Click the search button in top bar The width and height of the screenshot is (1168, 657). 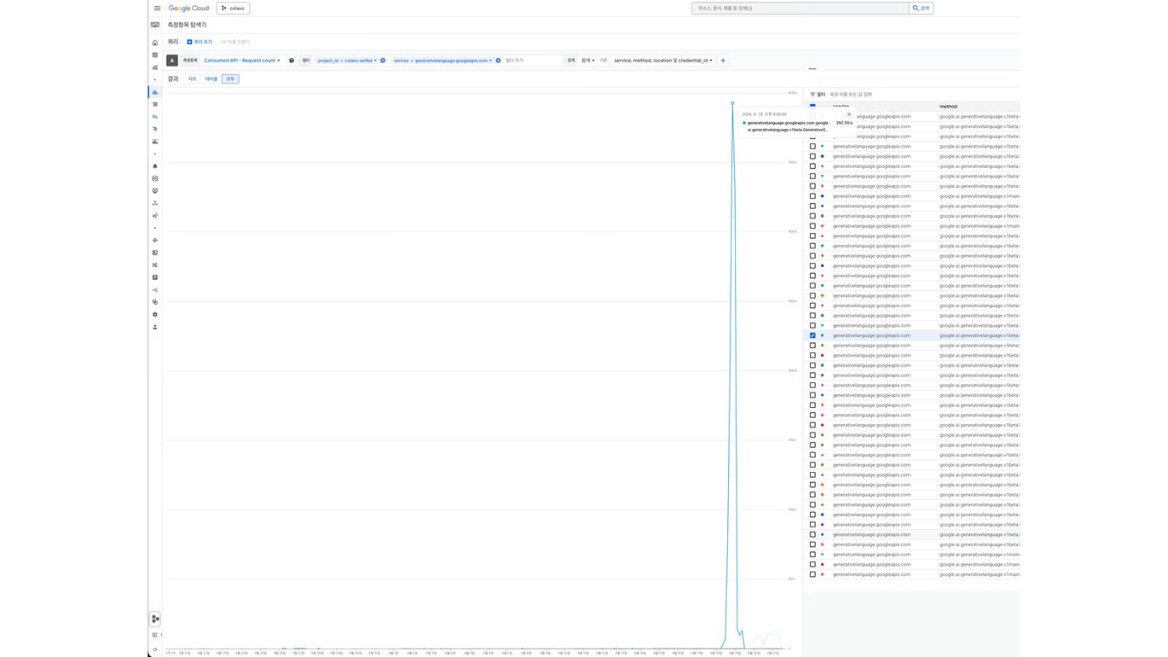click(921, 8)
